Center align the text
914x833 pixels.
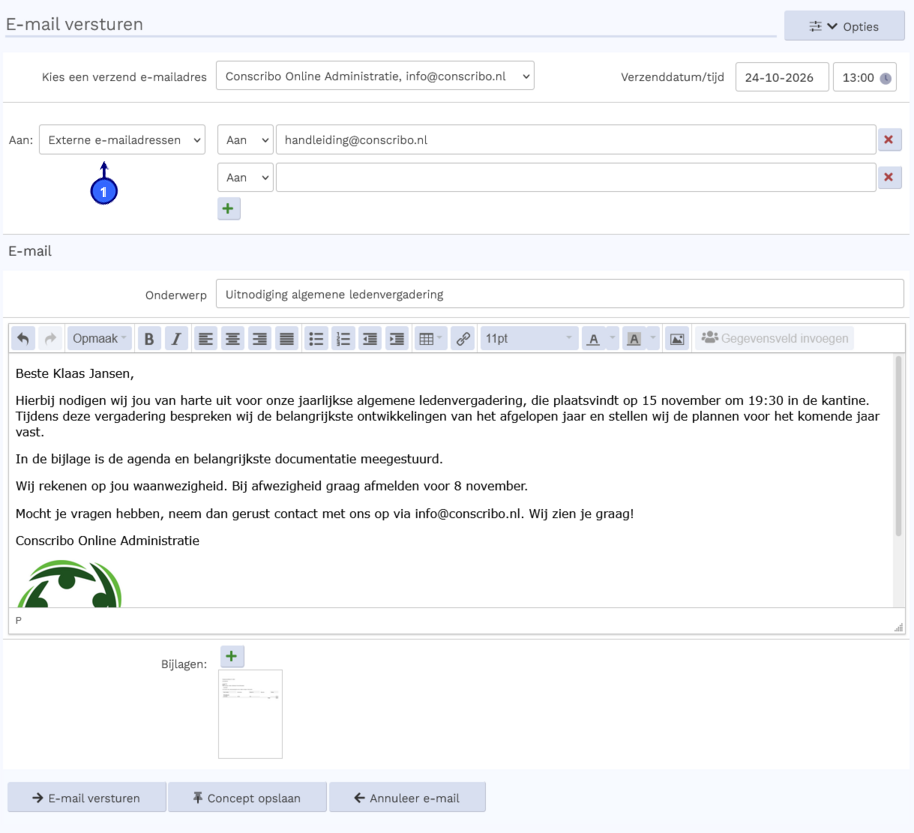pos(233,339)
